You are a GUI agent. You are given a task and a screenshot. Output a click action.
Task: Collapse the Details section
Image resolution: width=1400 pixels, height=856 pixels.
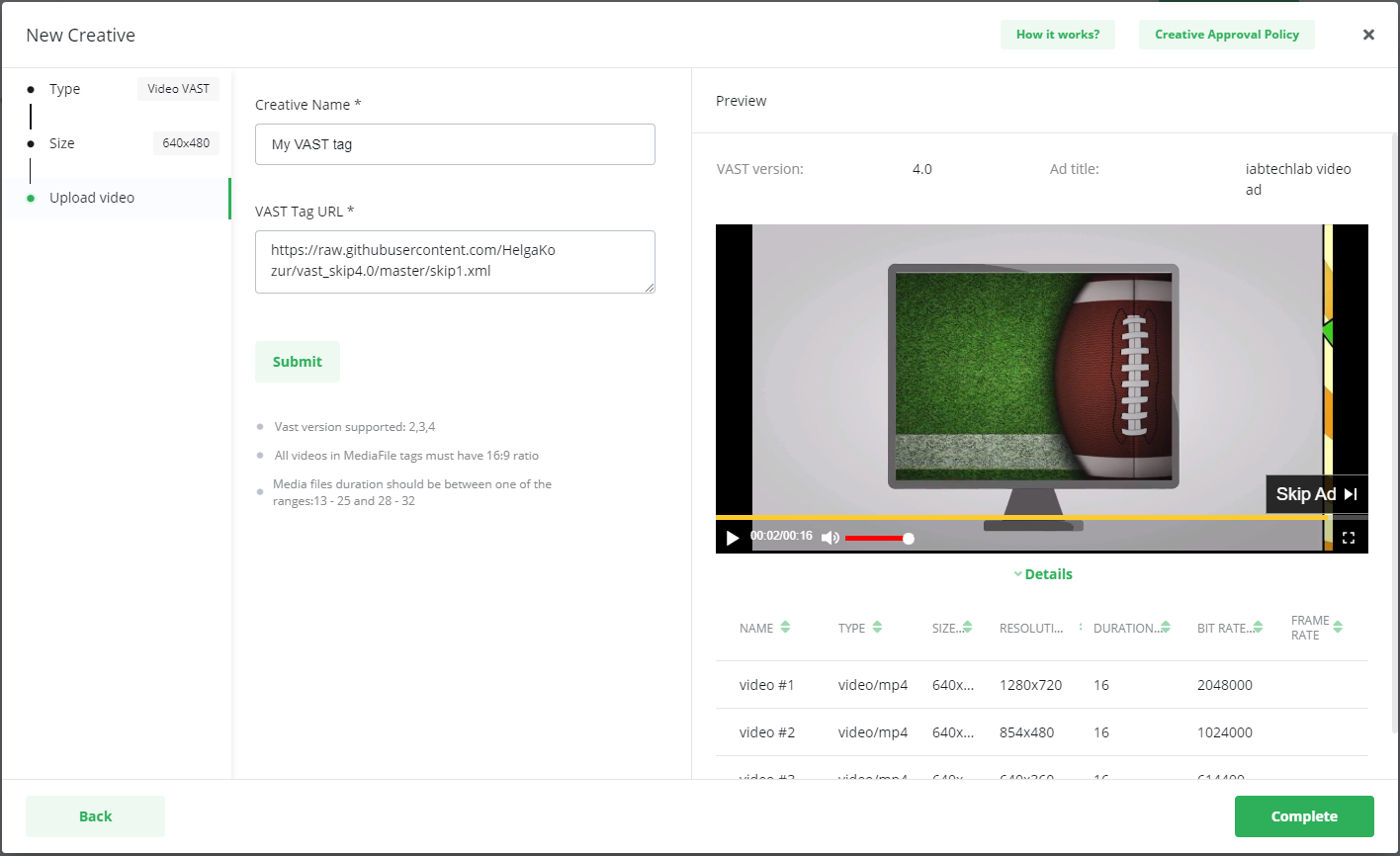pos(1042,574)
